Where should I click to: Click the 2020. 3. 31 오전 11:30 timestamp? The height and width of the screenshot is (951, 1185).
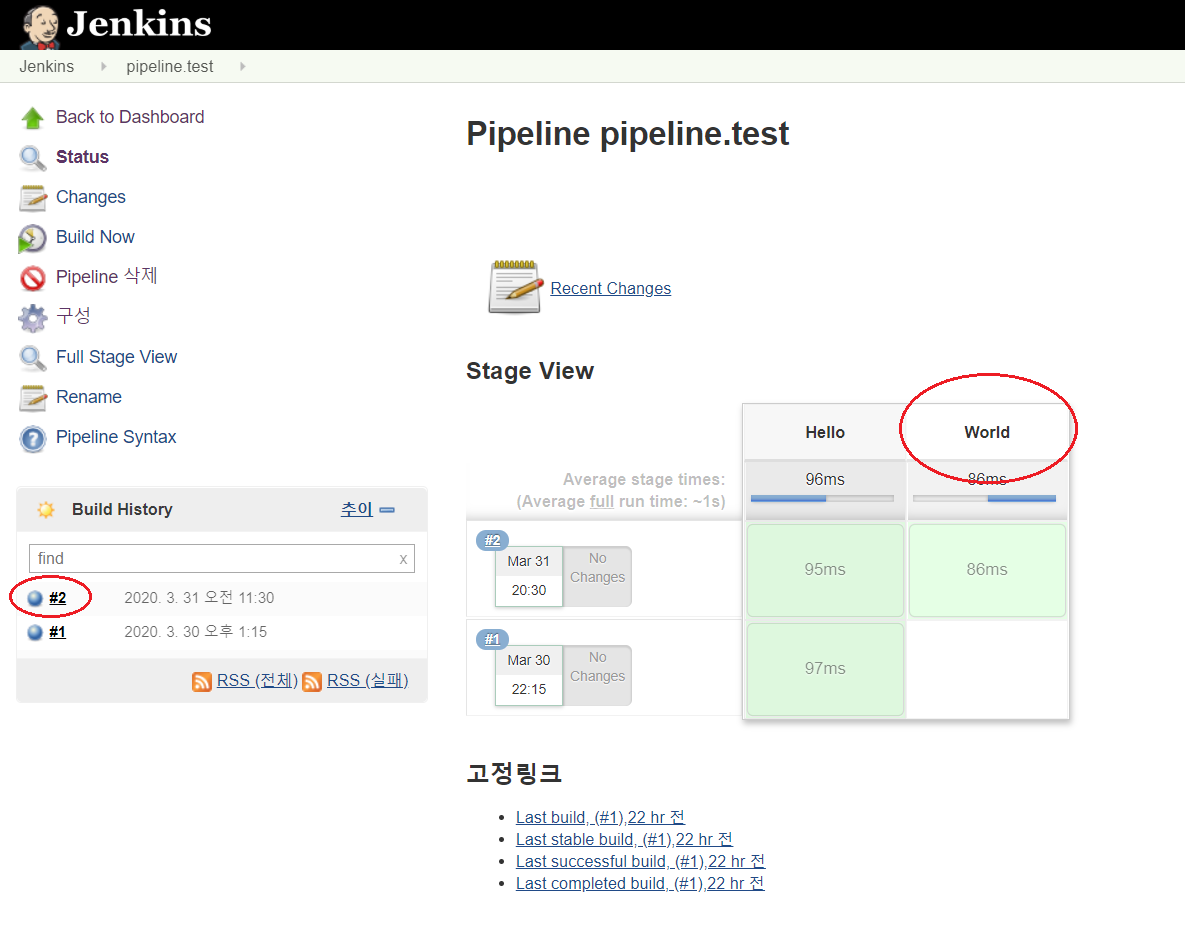[x=199, y=598]
